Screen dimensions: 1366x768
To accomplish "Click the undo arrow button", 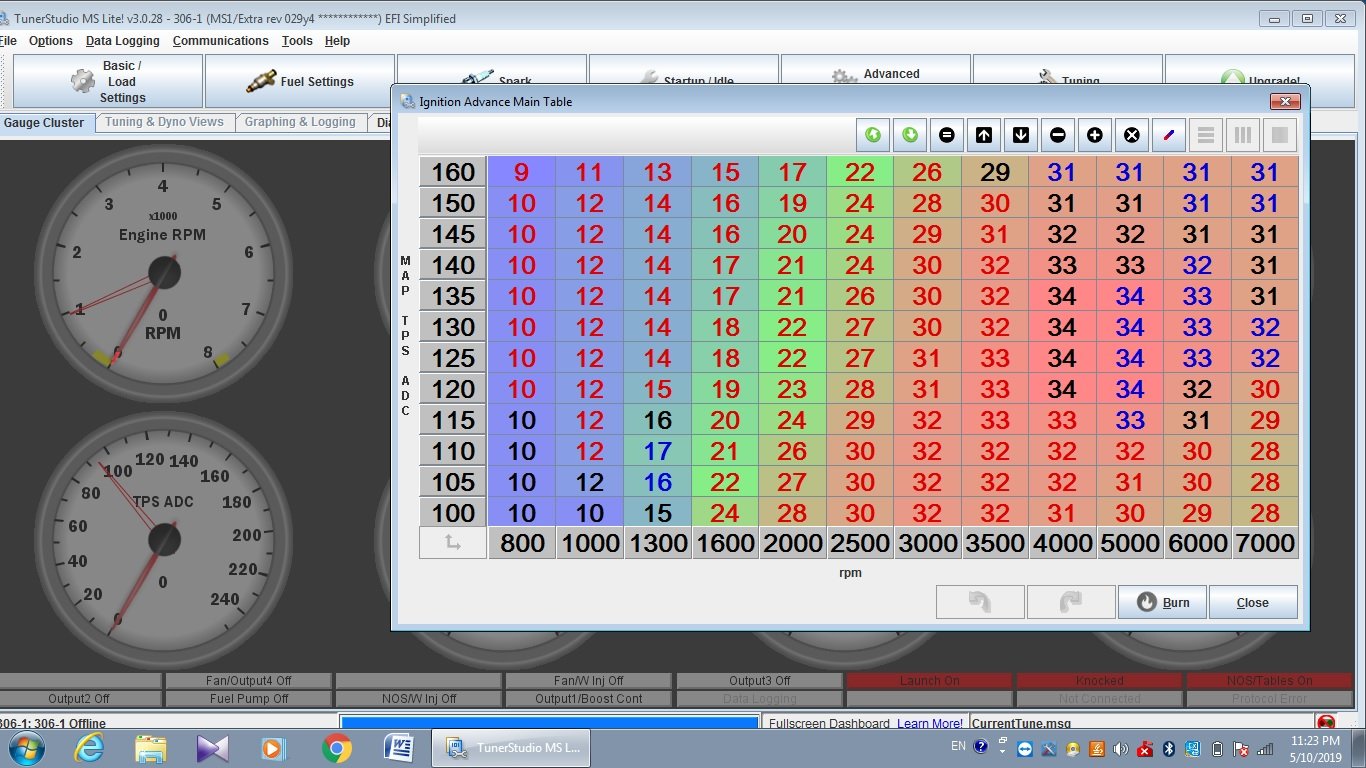I will (x=980, y=602).
